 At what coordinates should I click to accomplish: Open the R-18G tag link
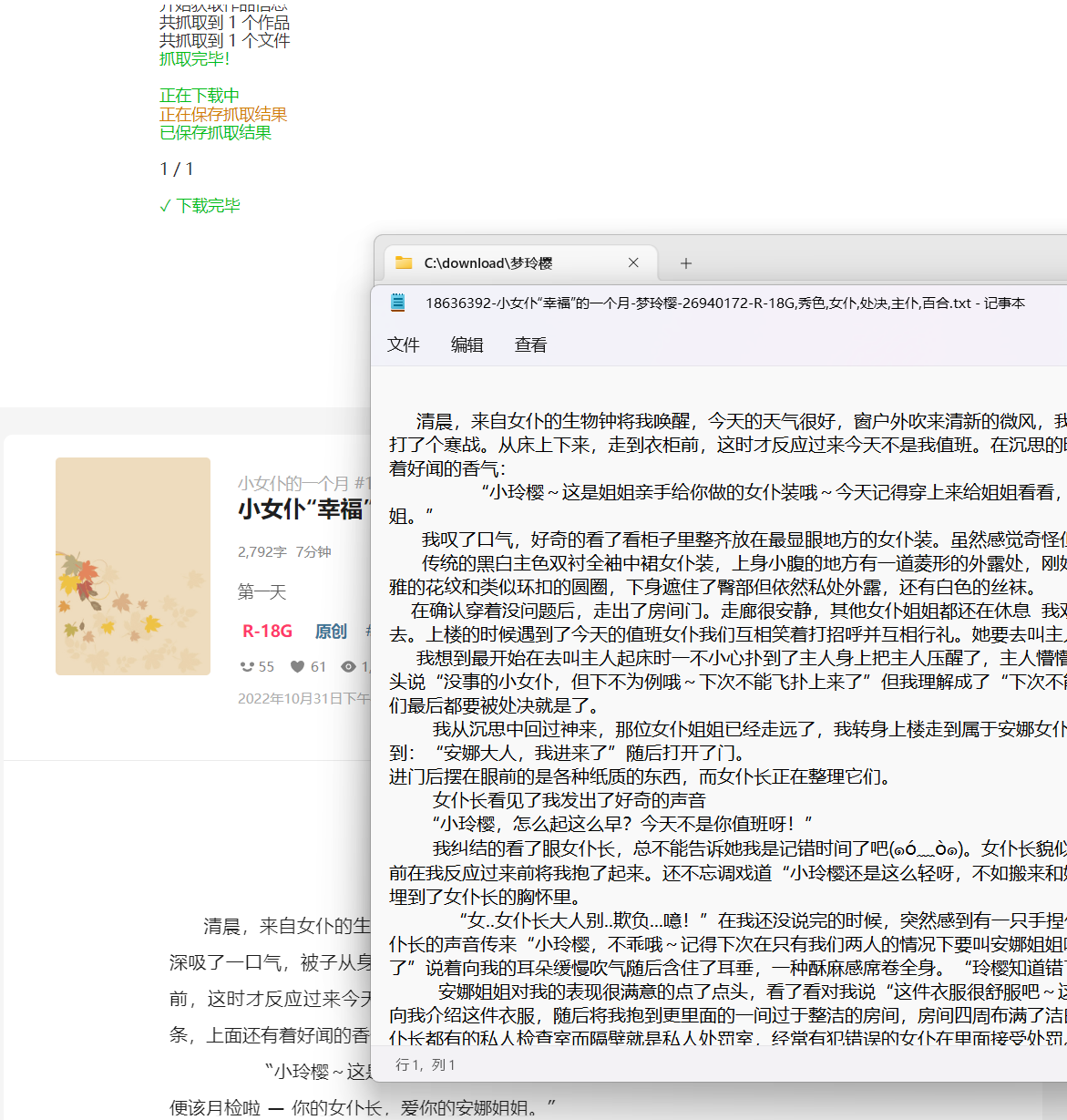(267, 631)
